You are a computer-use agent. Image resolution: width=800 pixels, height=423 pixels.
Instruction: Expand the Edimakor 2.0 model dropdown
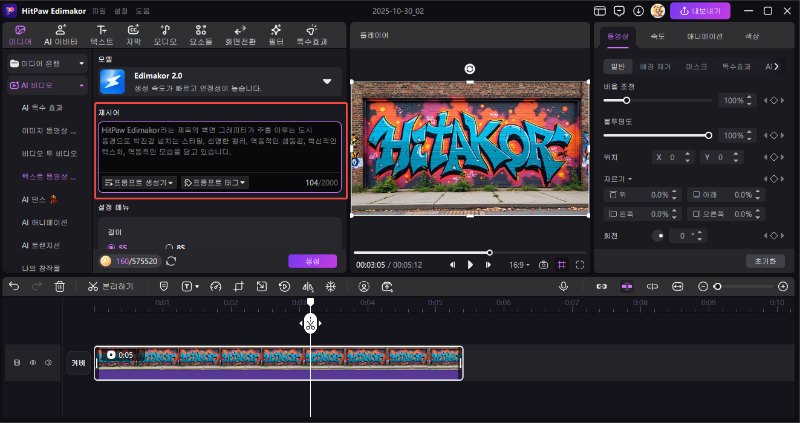point(327,82)
